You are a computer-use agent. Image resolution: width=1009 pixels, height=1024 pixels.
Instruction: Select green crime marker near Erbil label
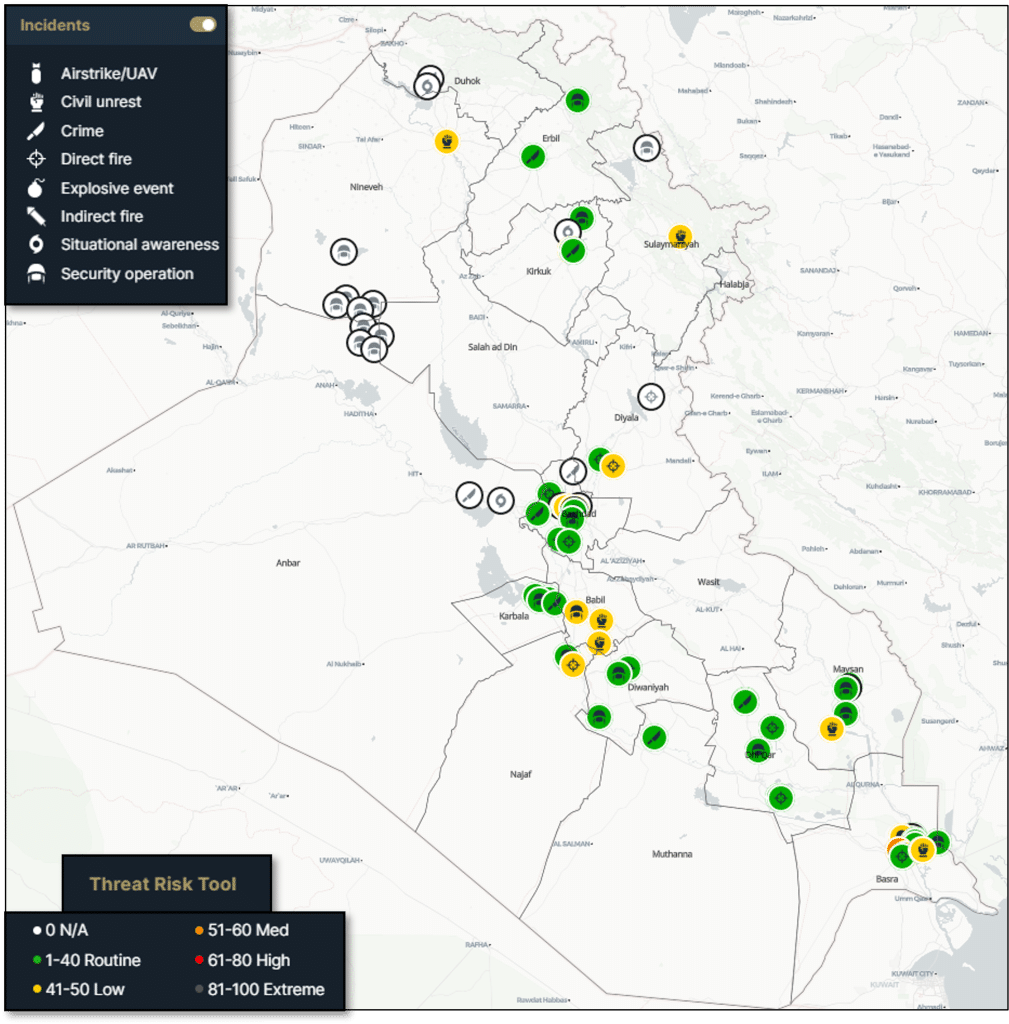point(533,156)
